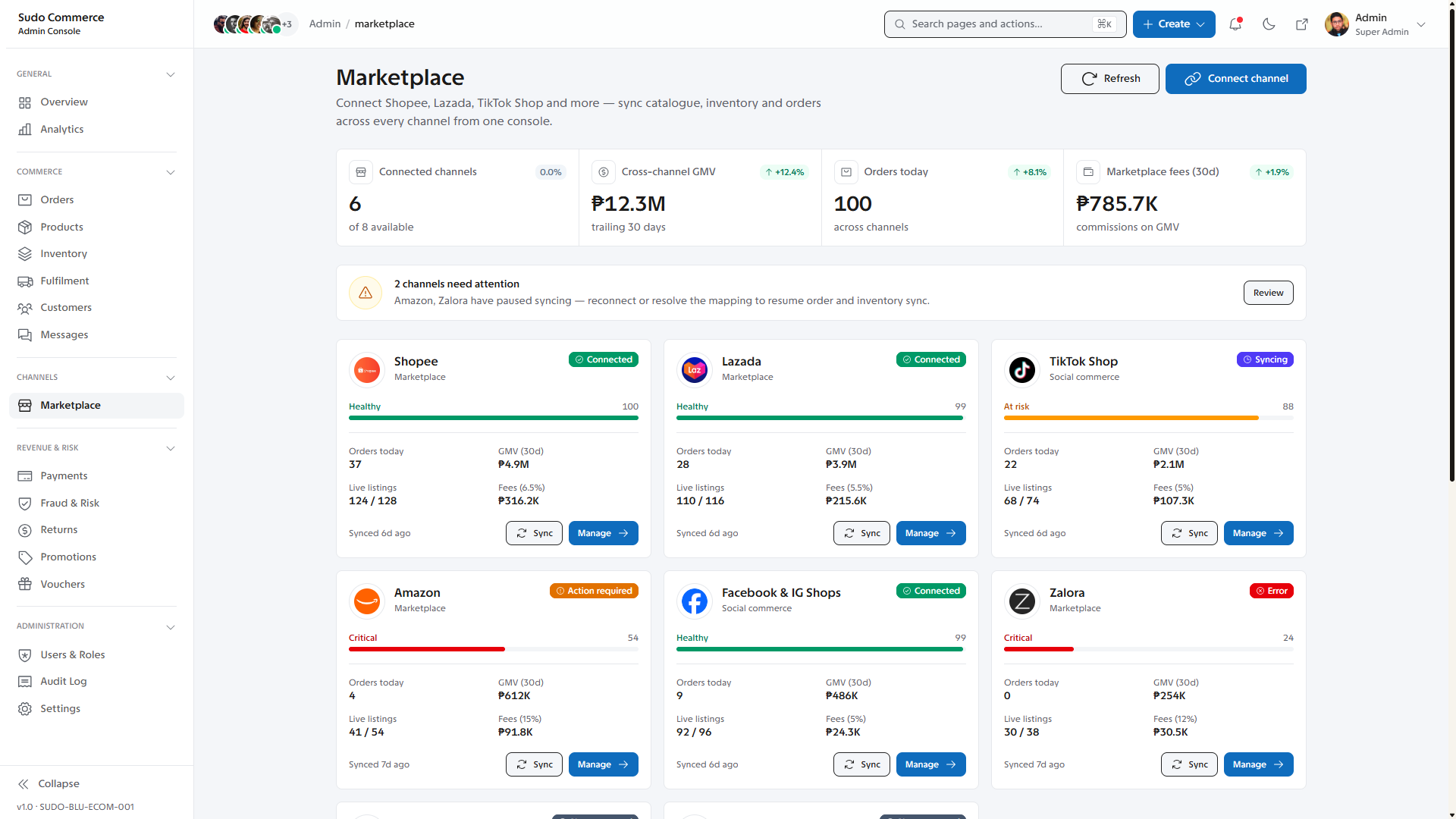Screen dimensions: 1456x819
Task: Click the Facebook & IG Shops logo
Action: 695,601
